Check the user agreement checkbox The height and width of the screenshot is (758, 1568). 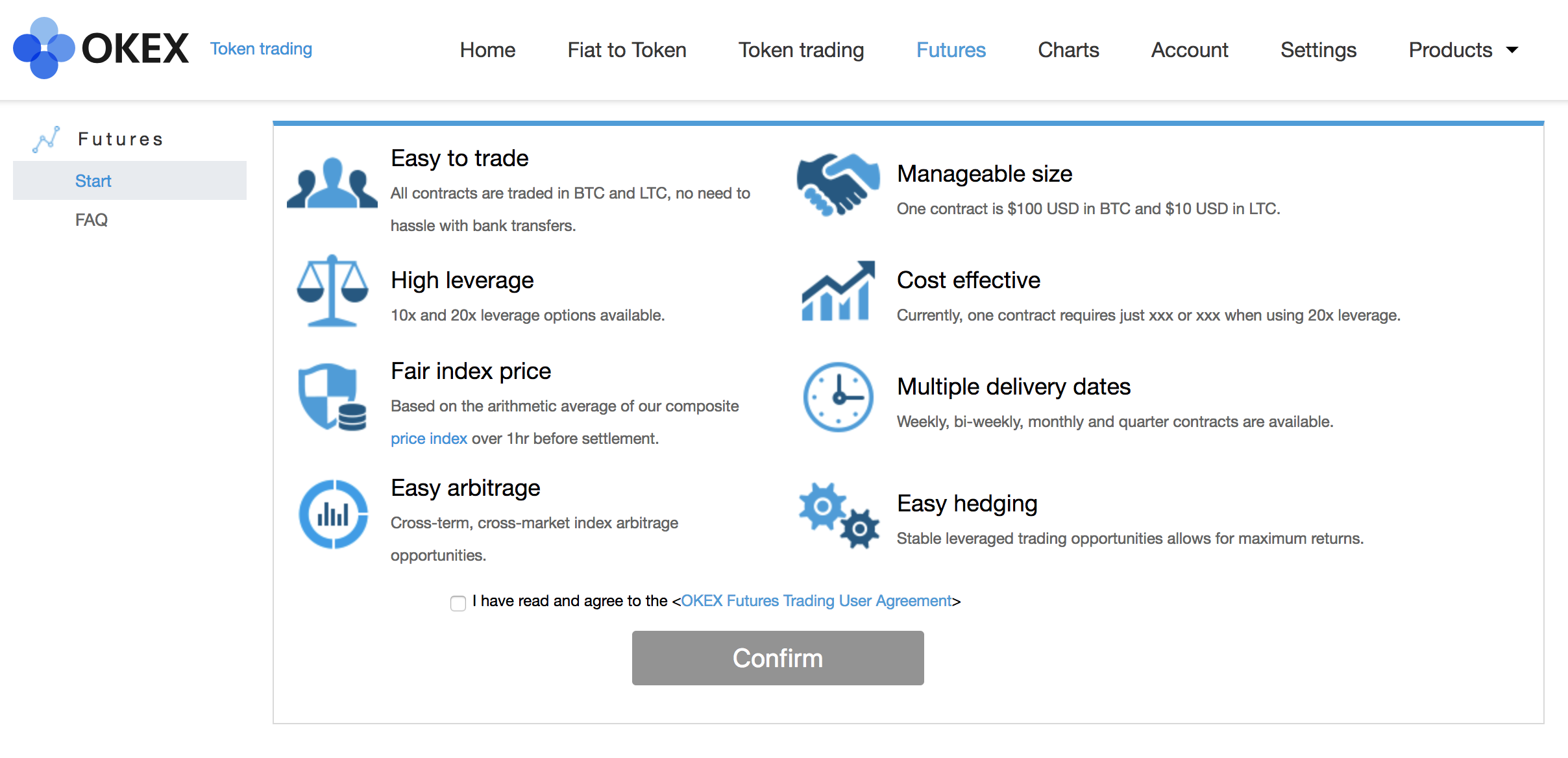(x=458, y=603)
